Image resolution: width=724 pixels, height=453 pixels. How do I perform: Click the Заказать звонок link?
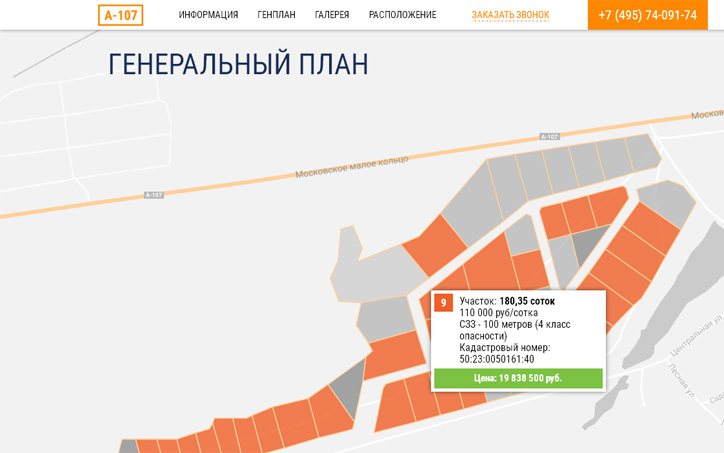click(511, 15)
